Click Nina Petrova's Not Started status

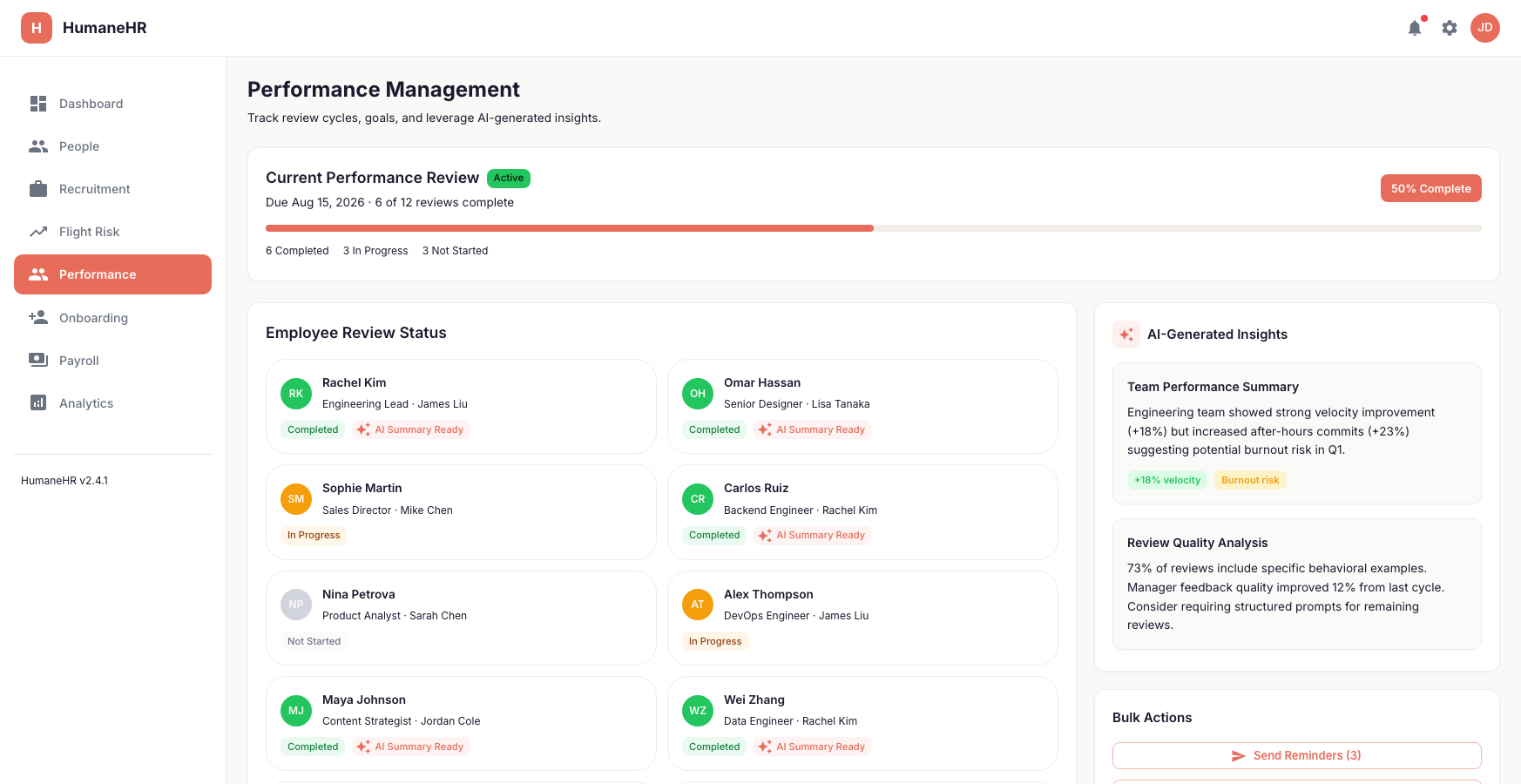(314, 641)
